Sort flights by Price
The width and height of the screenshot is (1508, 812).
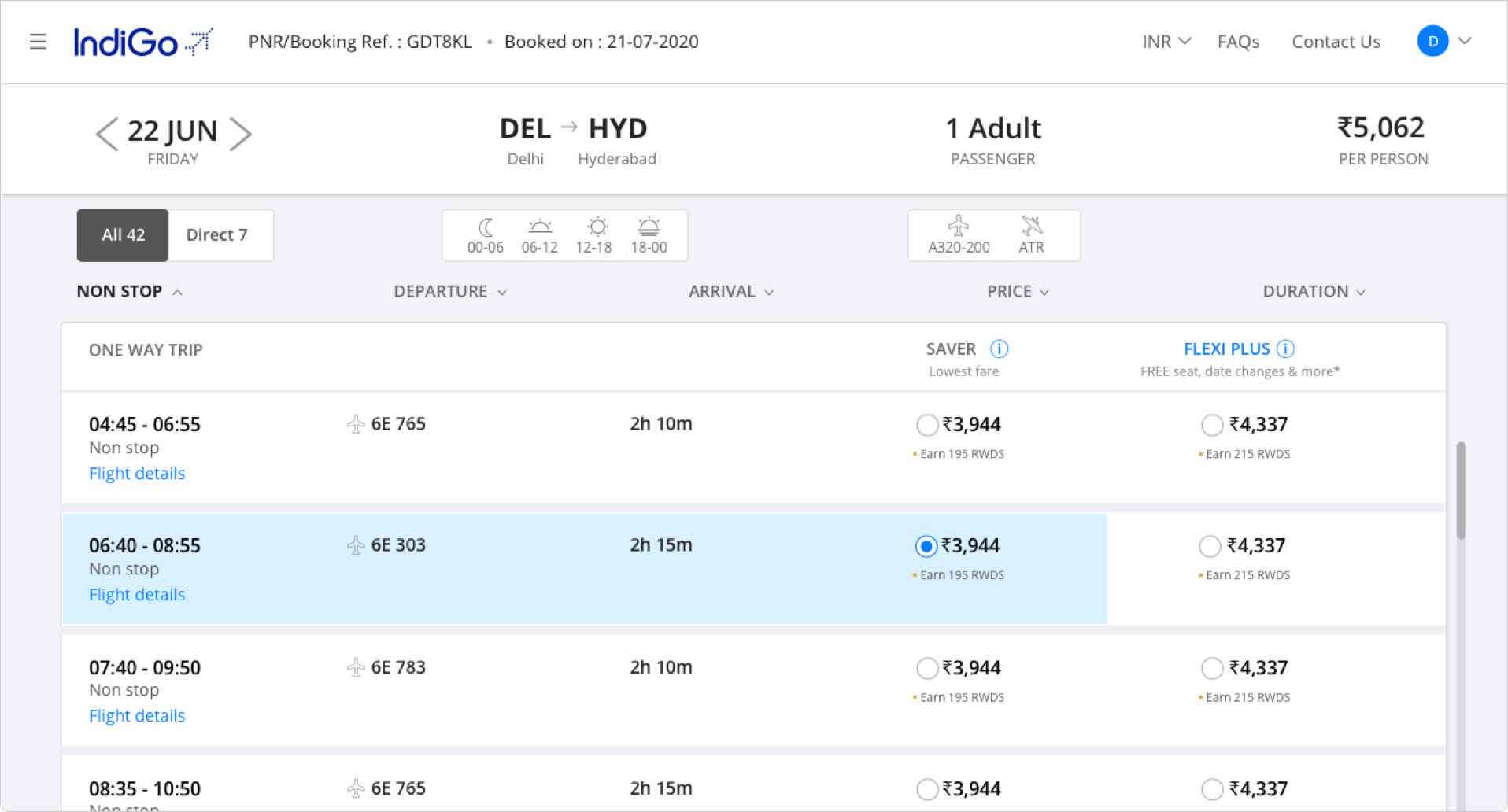1017,292
